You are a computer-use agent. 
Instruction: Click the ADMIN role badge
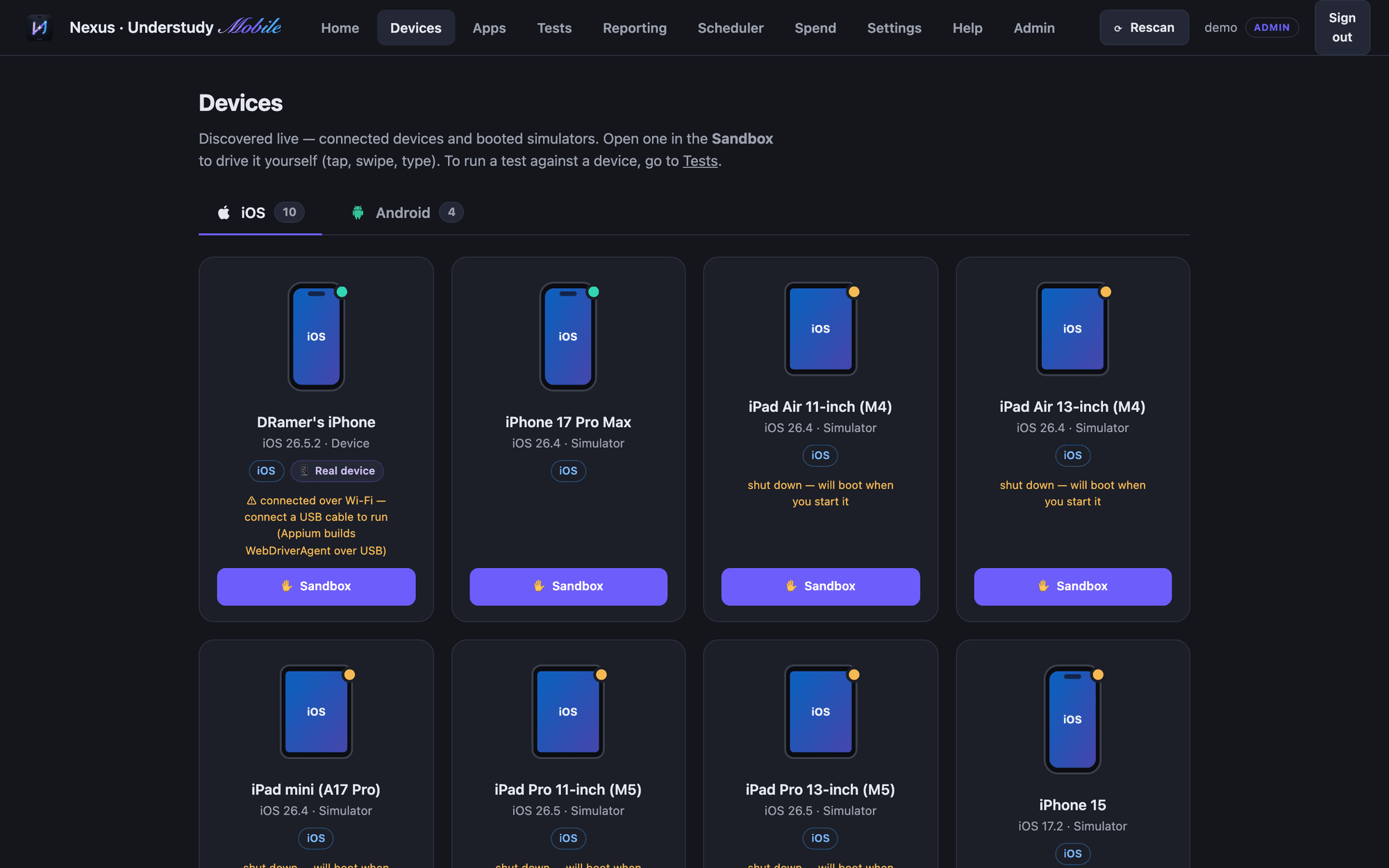coord(1272,28)
